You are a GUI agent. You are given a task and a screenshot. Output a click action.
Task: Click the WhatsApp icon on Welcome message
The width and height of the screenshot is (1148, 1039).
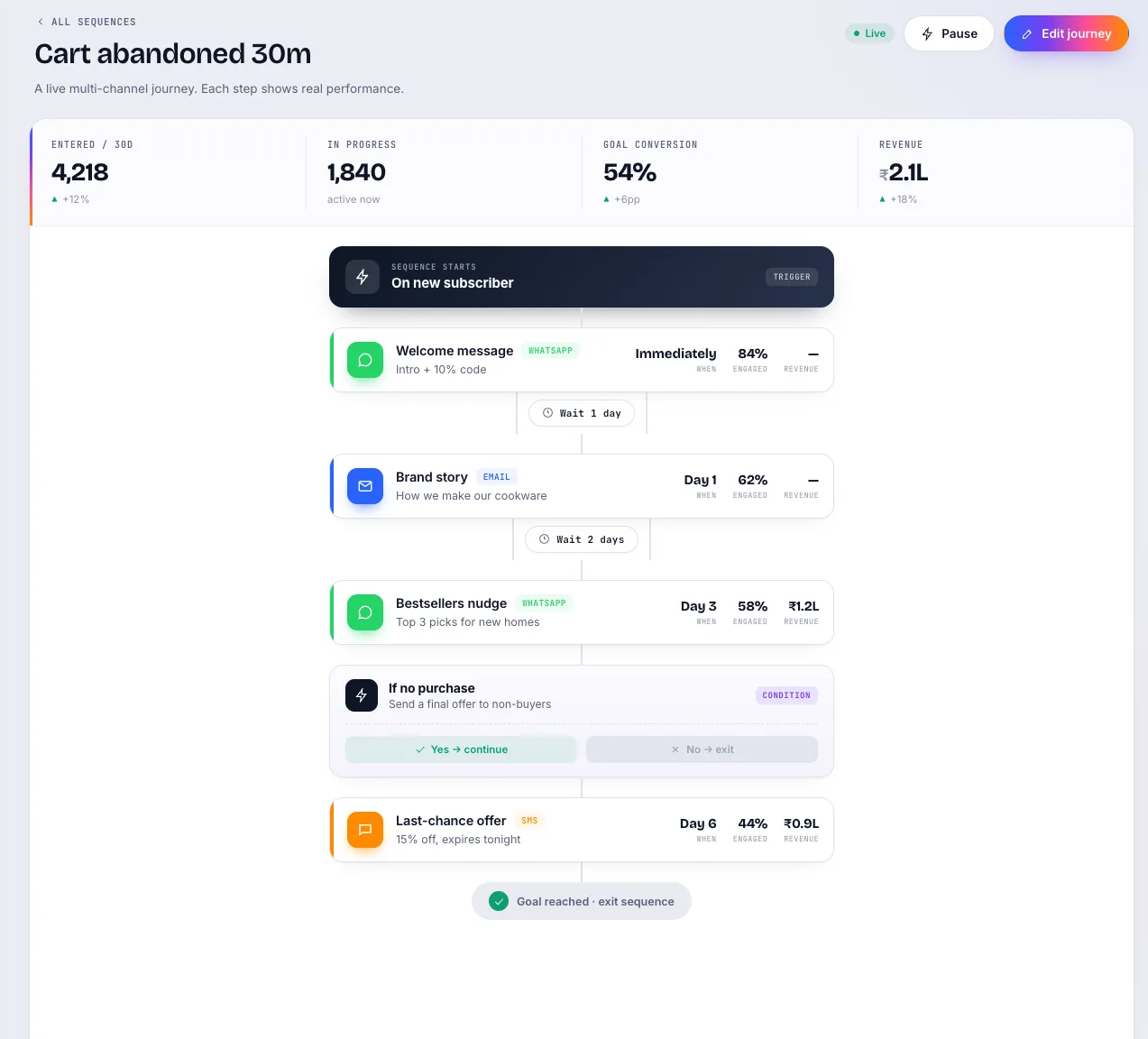pyautogui.click(x=365, y=360)
